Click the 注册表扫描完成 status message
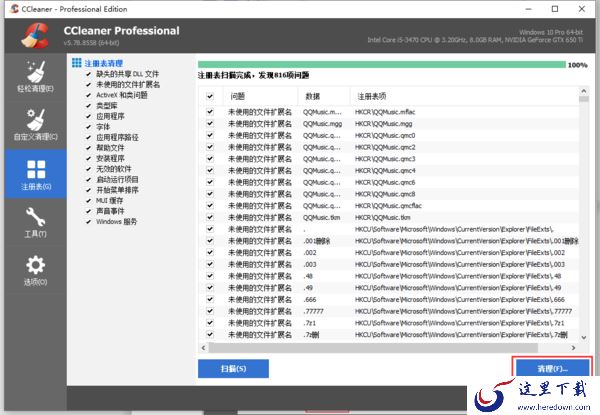 point(253,75)
